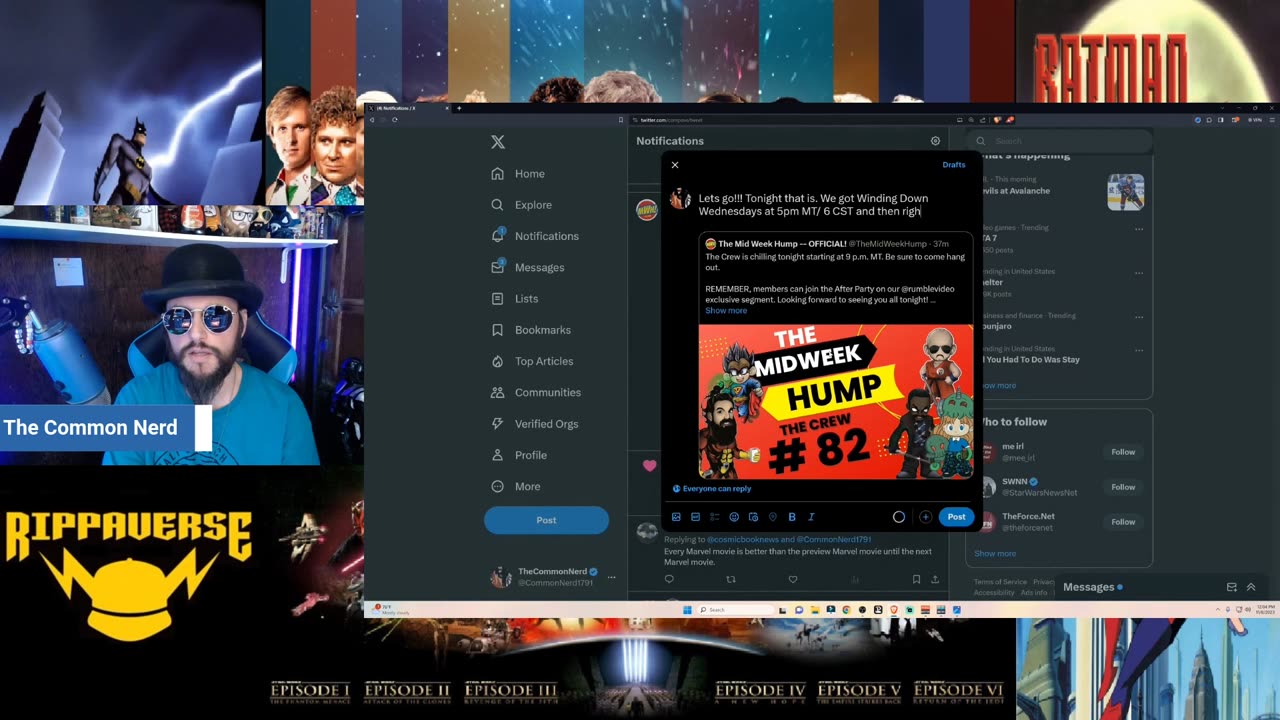Schedule the post with calendar icon
The image size is (1280, 720).
click(753, 517)
